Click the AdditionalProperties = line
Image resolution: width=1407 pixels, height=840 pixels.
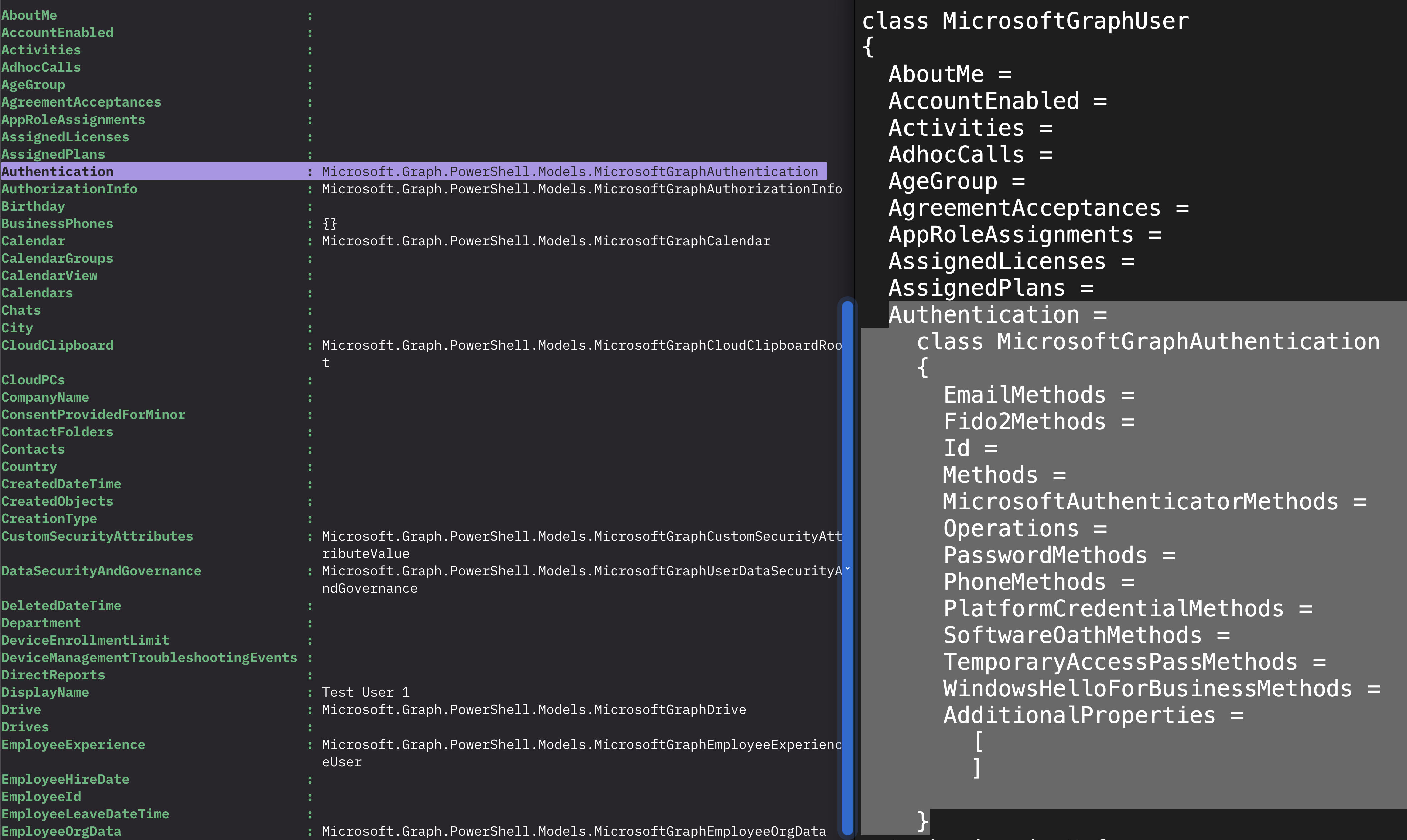pyautogui.click(x=1093, y=715)
